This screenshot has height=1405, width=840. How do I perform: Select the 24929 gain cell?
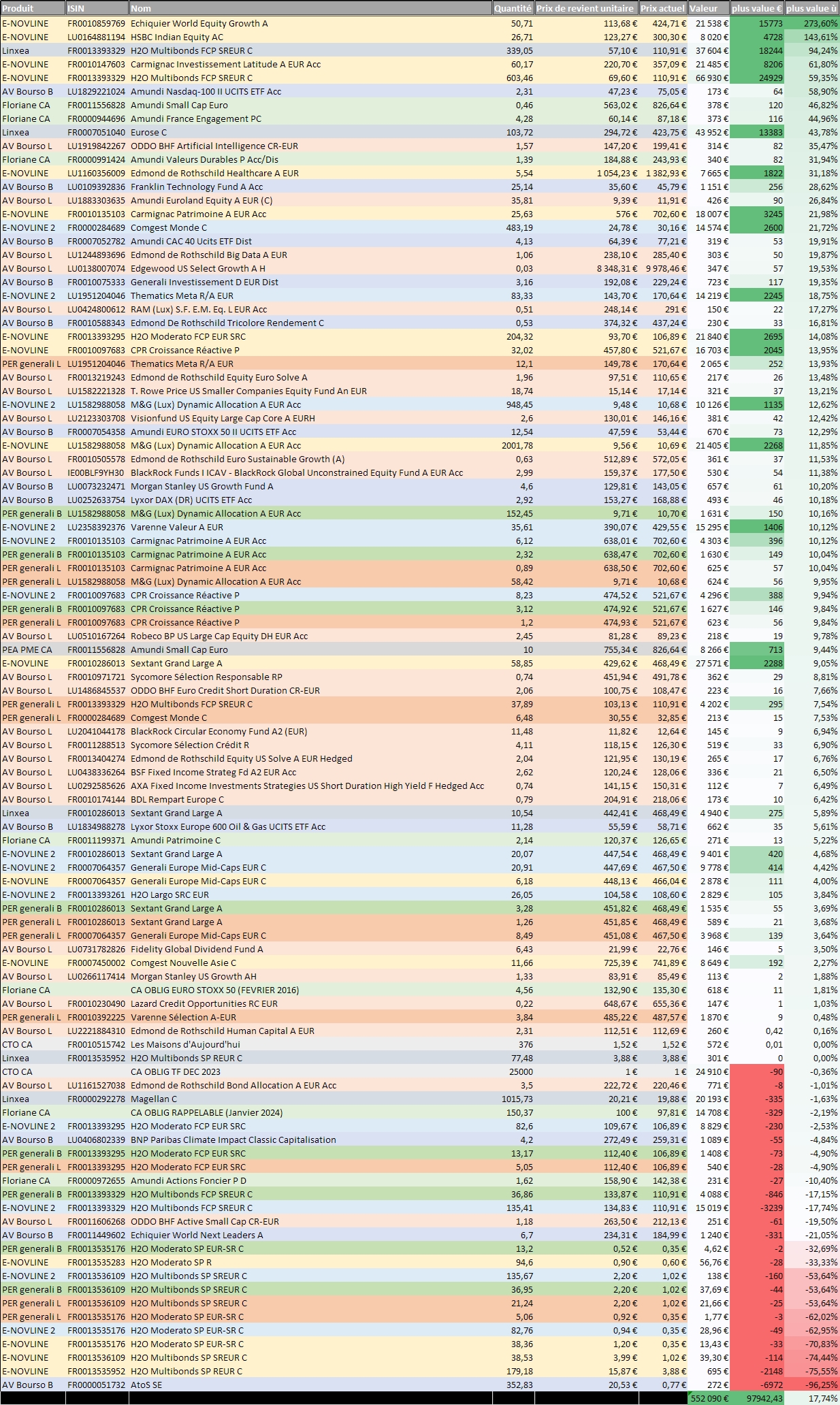tap(757, 78)
